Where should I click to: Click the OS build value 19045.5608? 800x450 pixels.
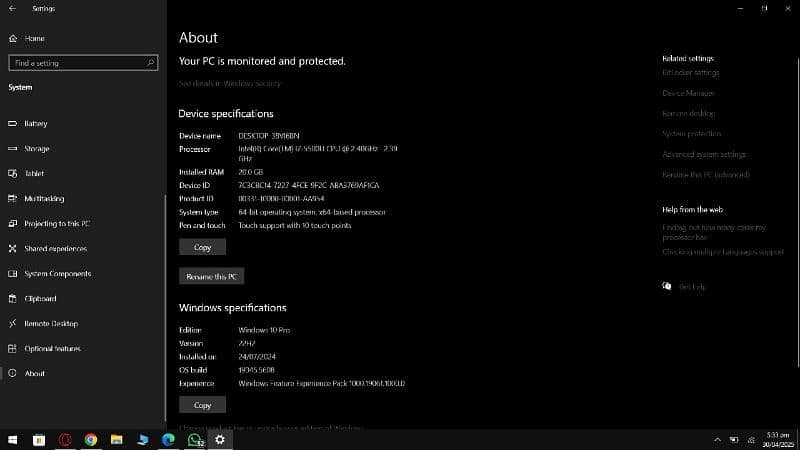click(x=257, y=370)
